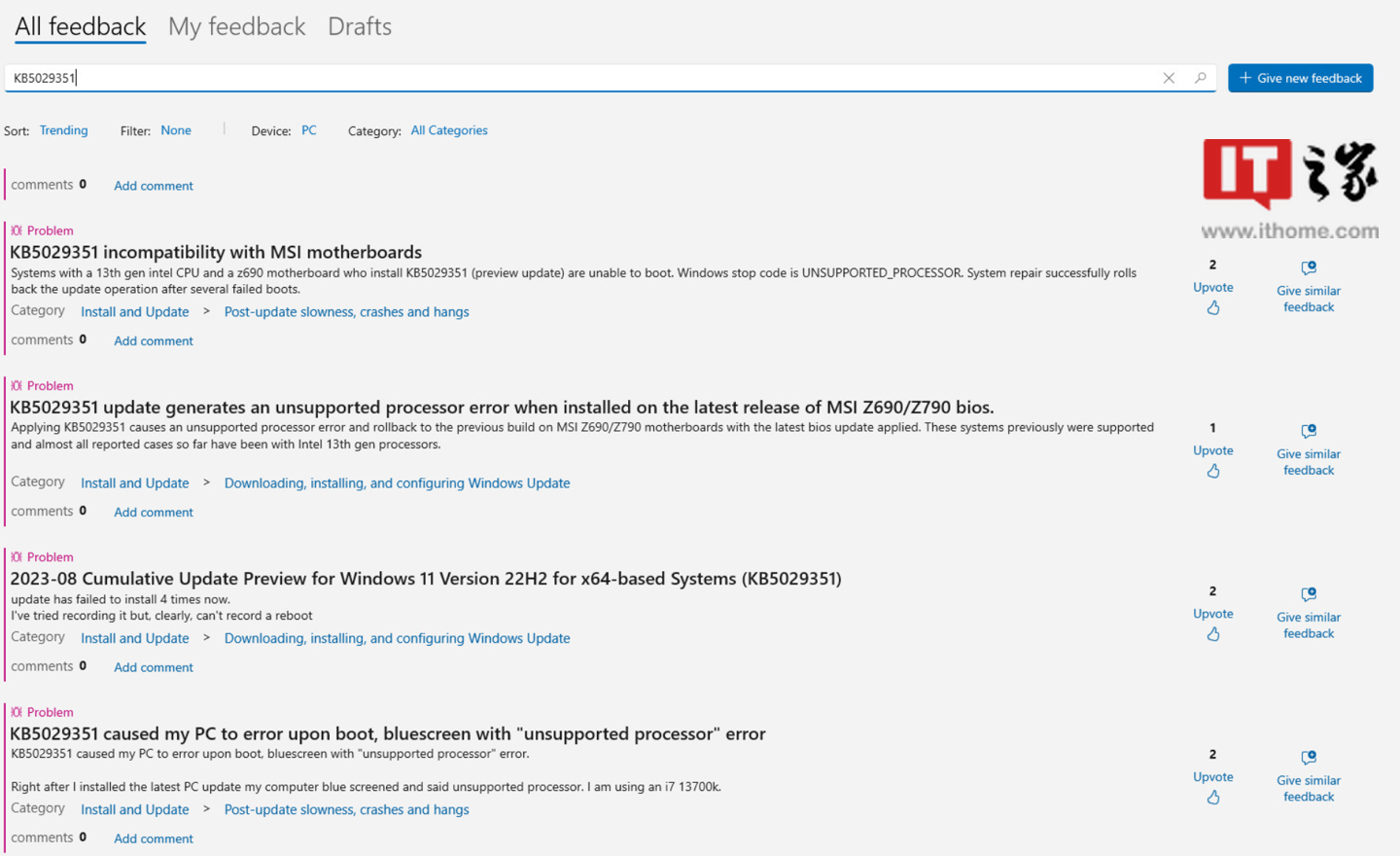Click similar-feedback icon for 2023-08 Cumulative Update item

pyautogui.click(x=1309, y=594)
